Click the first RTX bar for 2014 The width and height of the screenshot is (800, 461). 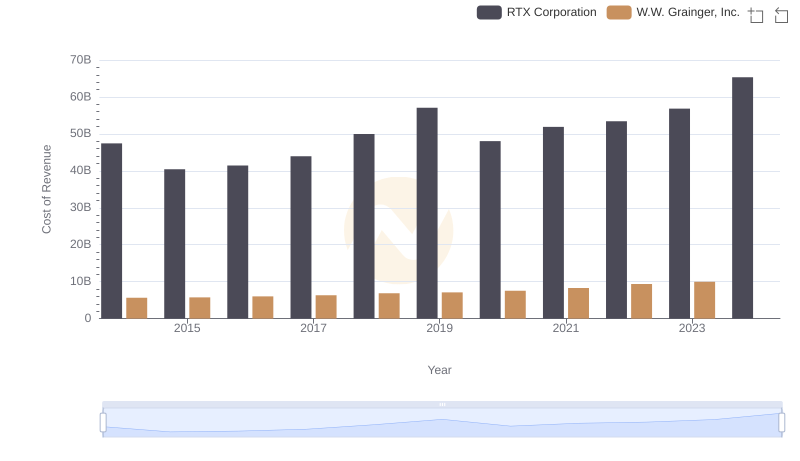click(112, 231)
